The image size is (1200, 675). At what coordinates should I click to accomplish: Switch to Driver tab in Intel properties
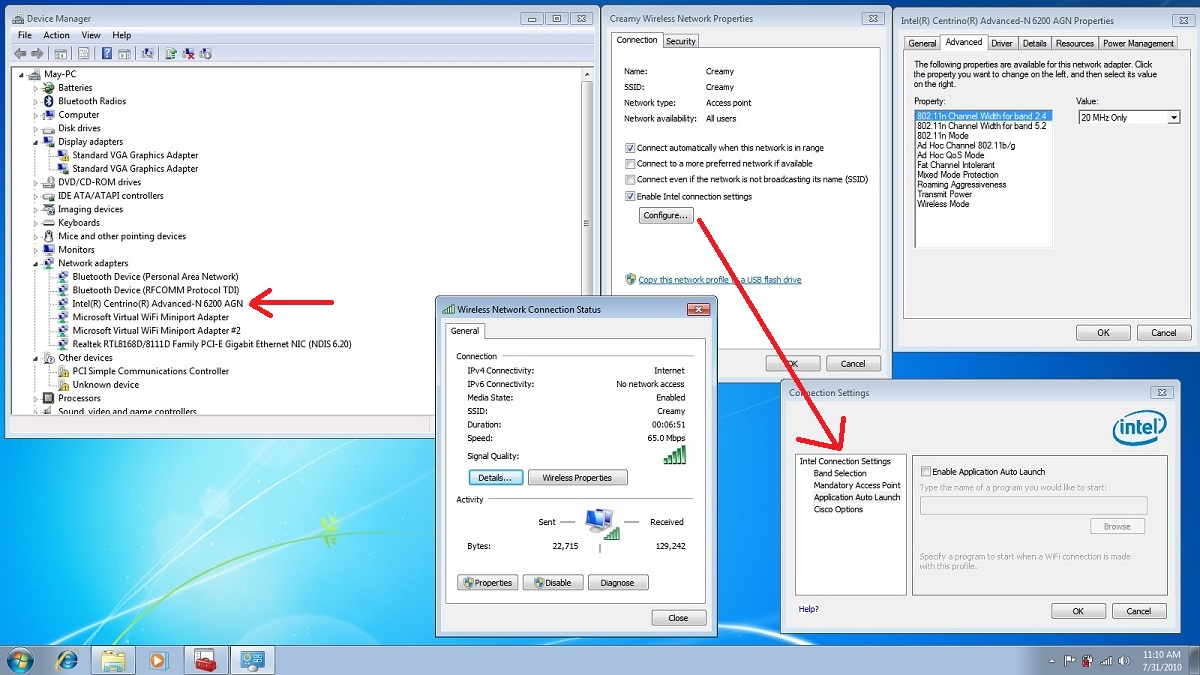[x=1003, y=43]
